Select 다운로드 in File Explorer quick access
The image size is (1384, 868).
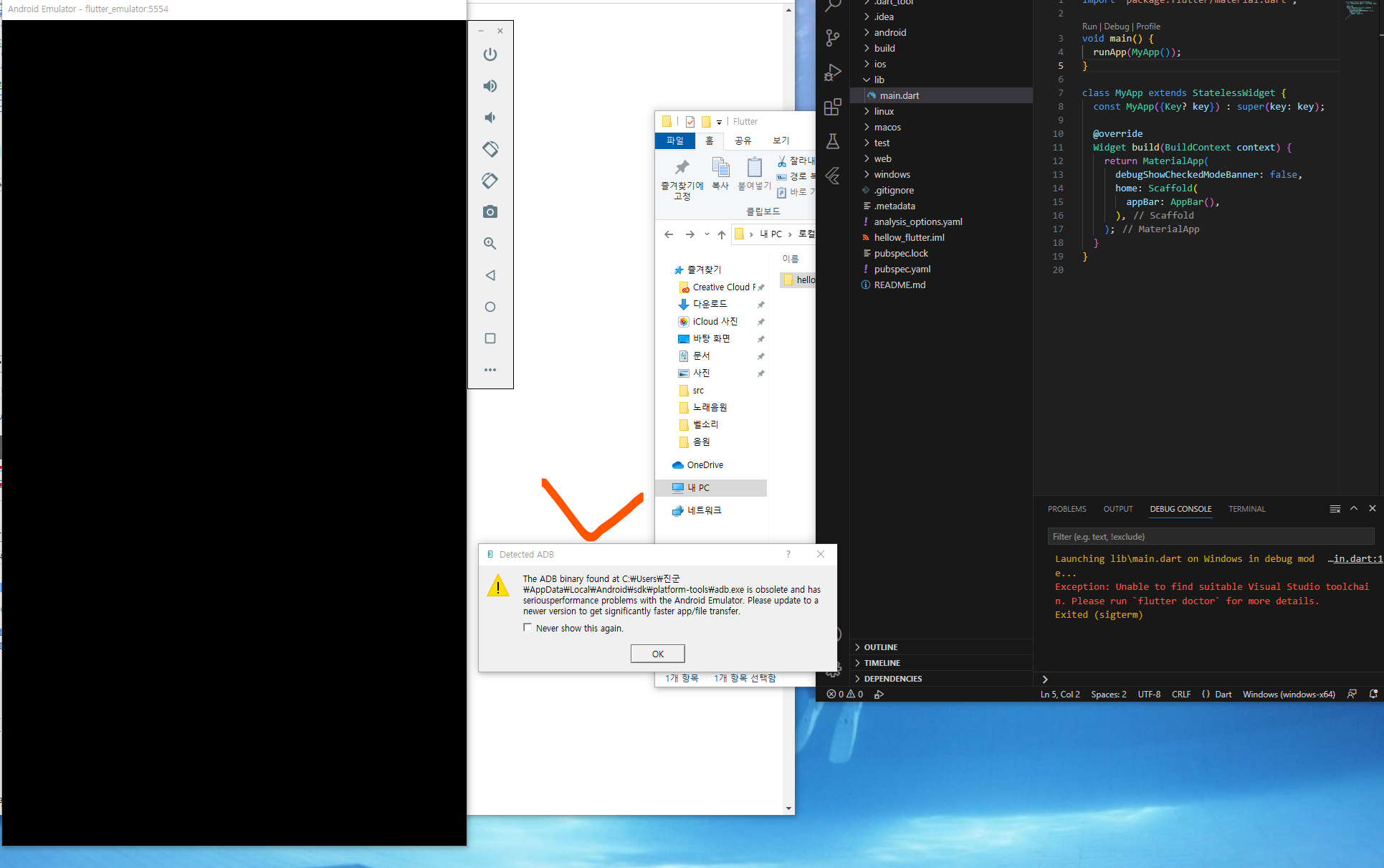710,304
